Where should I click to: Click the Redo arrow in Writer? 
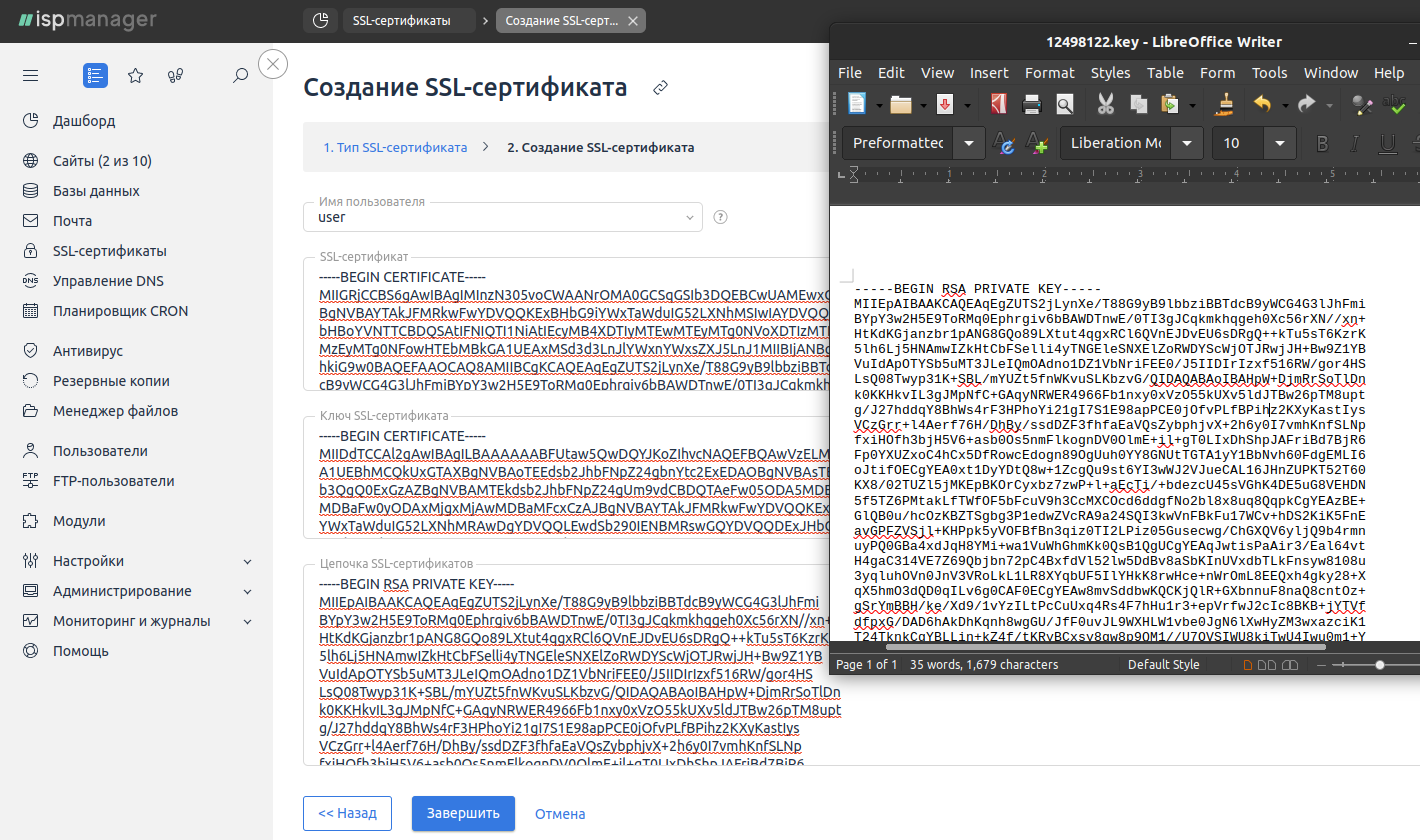pyautogui.click(x=1307, y=103)
